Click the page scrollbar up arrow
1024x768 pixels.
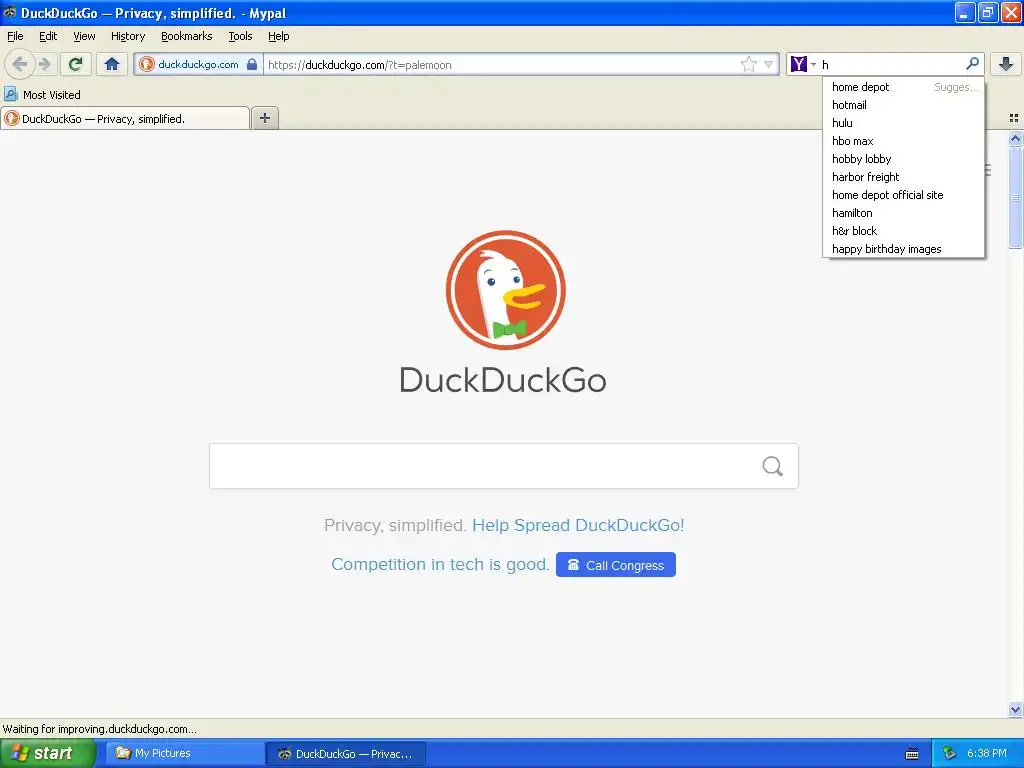pos(1015,138)
